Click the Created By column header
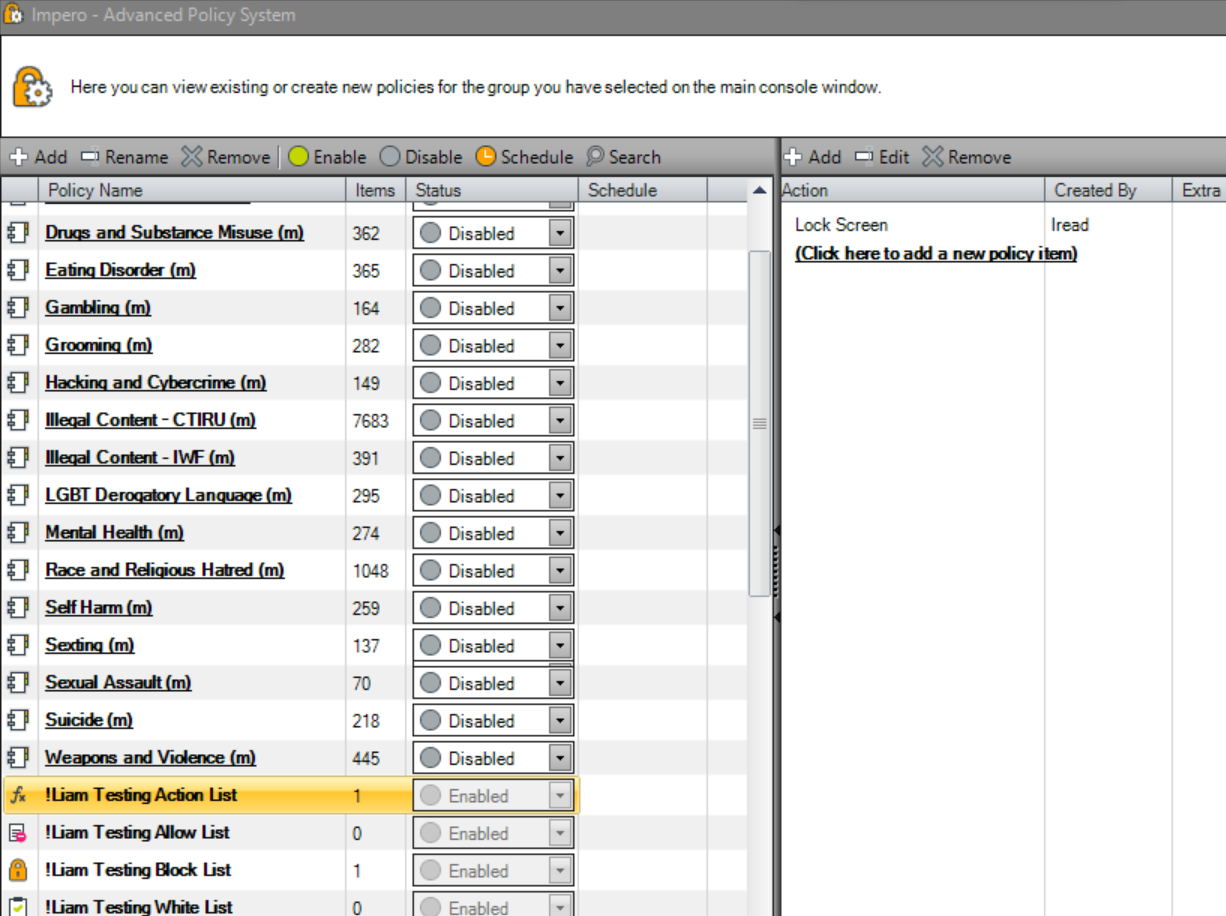 (1108, 190)
